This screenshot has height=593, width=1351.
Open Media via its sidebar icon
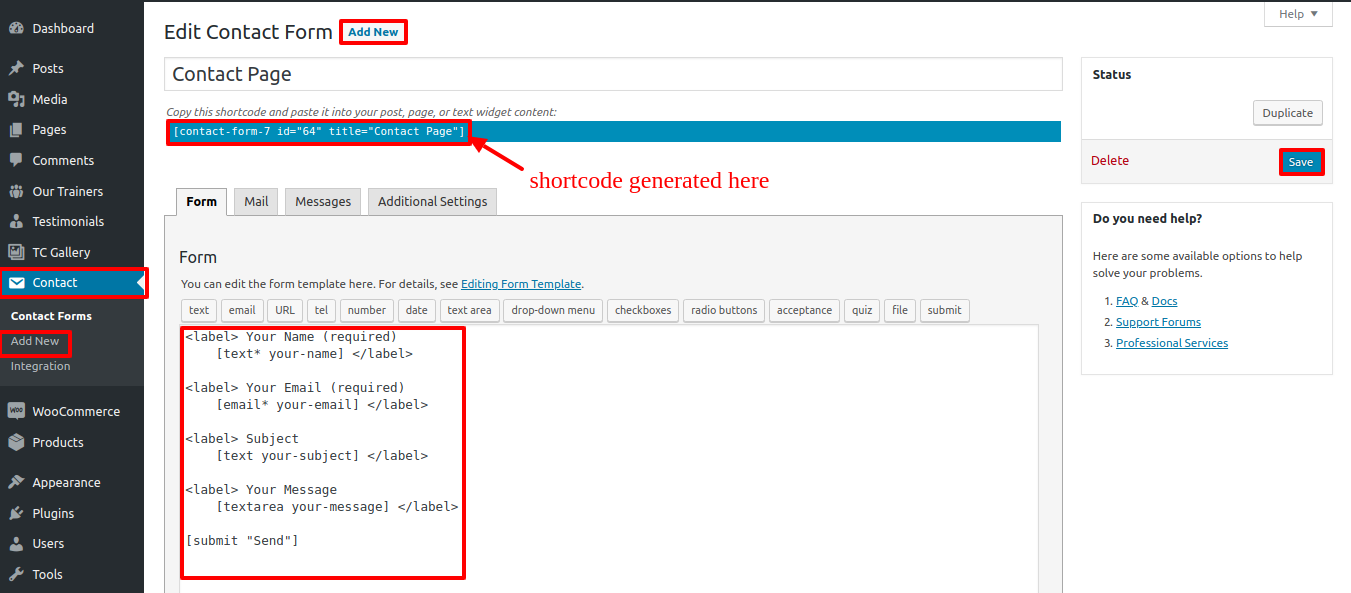[16, 99]
